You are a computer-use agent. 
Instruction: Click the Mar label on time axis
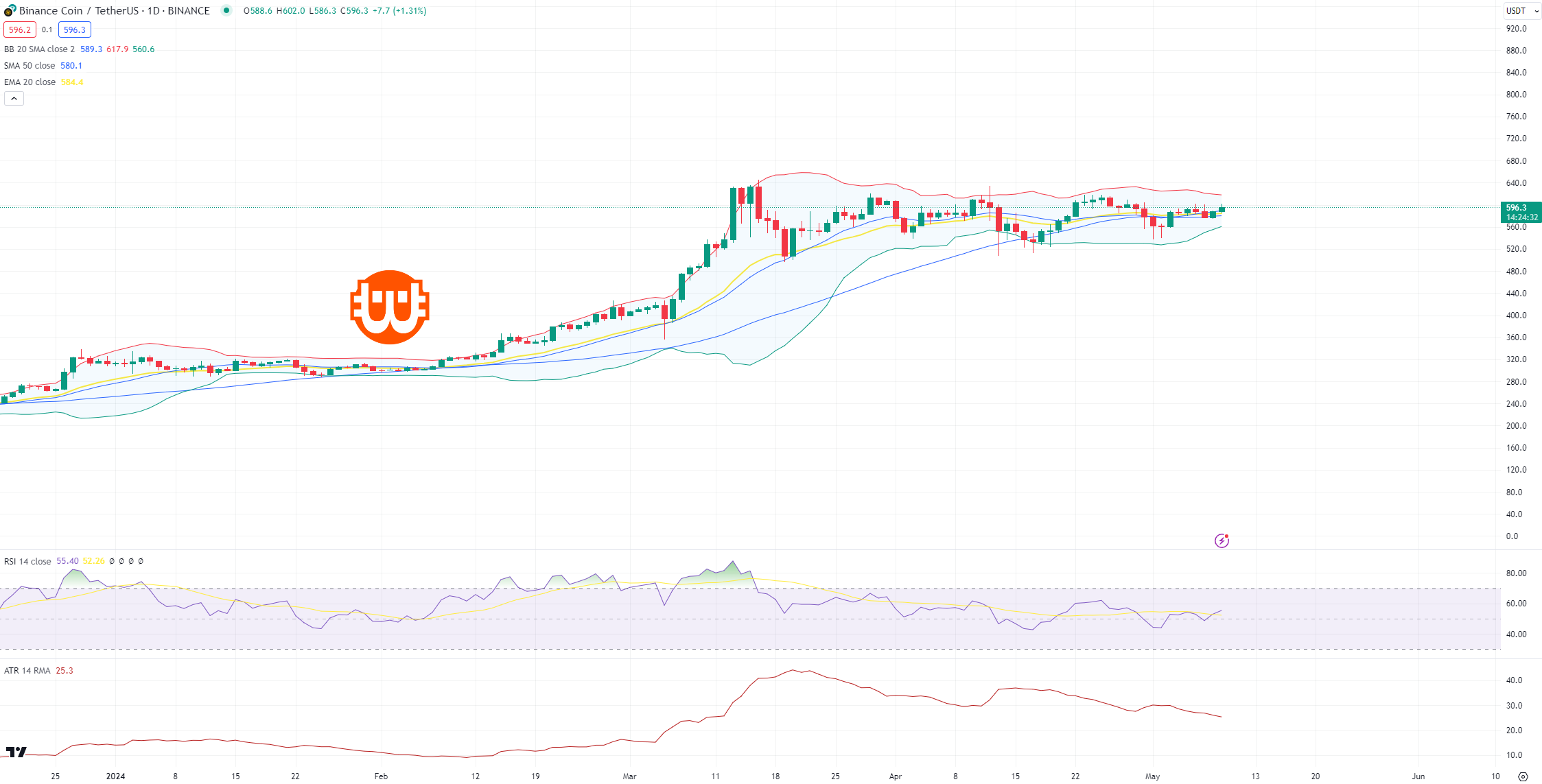coord(629,776)
